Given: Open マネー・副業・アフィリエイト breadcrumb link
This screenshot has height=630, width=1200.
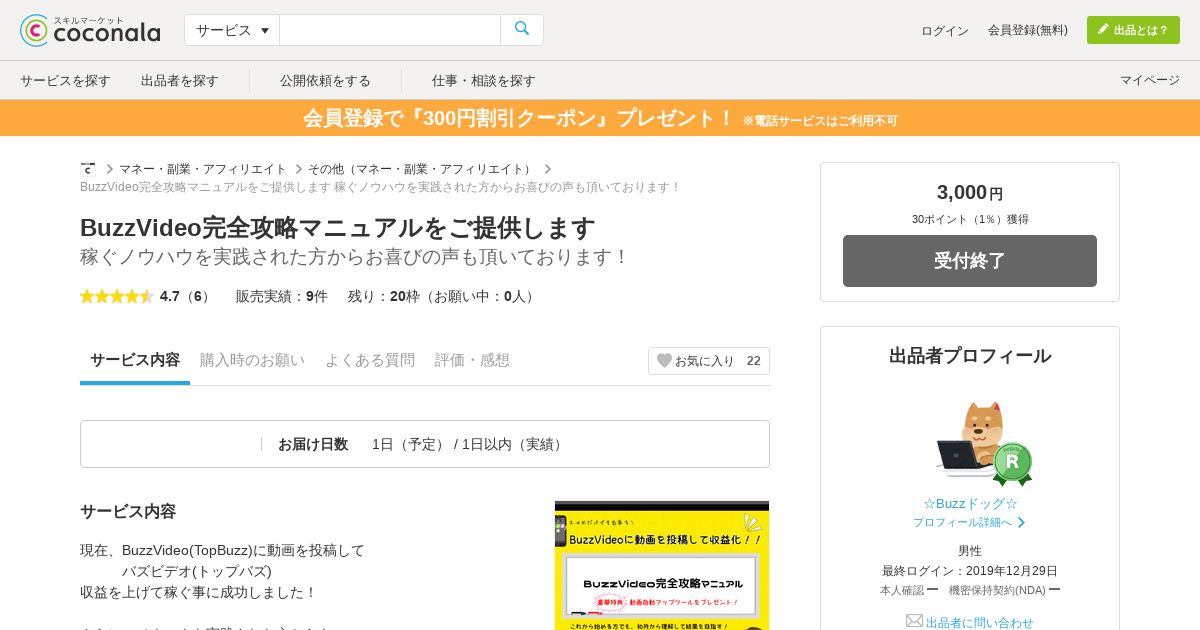Looking at the screenshot, I should click(x=203, y=169).
